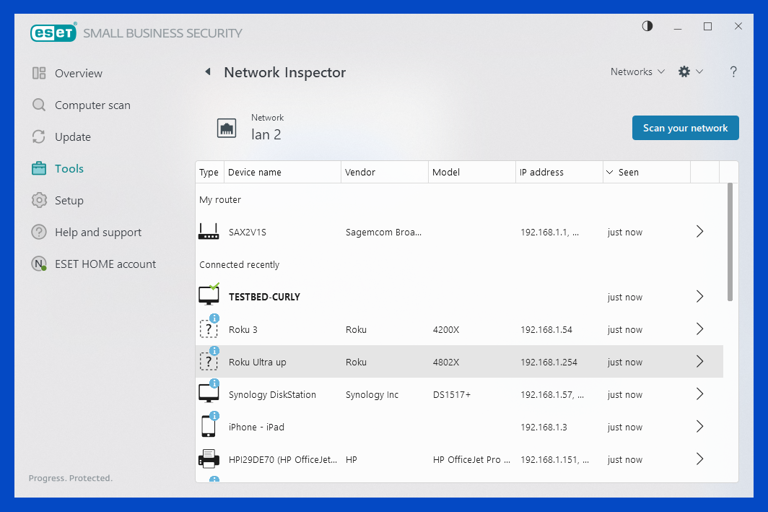The height and width of the screenshot is (512, 768).
Task: Open the Computer scan section
Action: [x=92, y=105]
